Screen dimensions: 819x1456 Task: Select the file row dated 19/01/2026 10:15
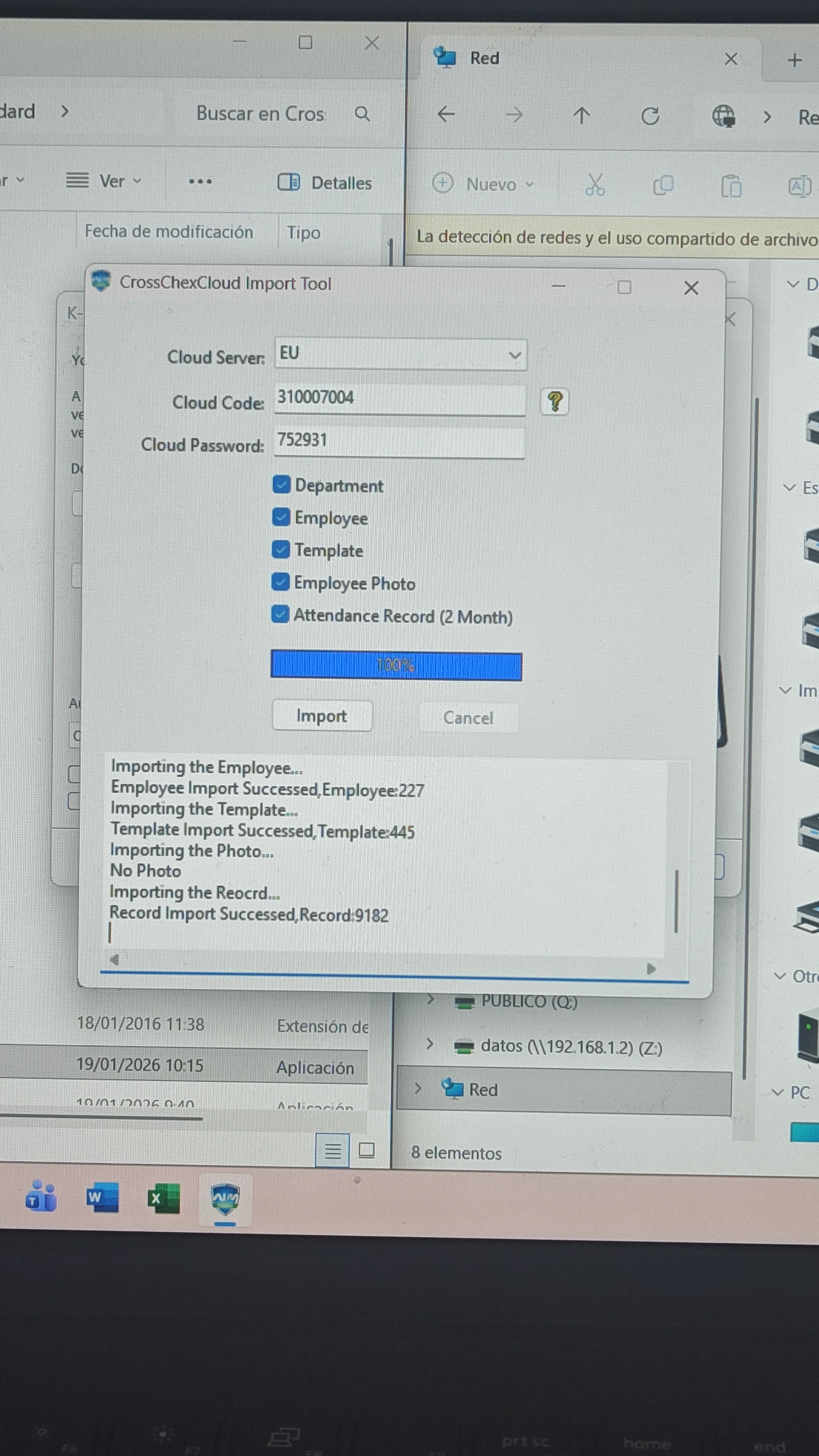pyautogui.click(x=184, y=1066)
